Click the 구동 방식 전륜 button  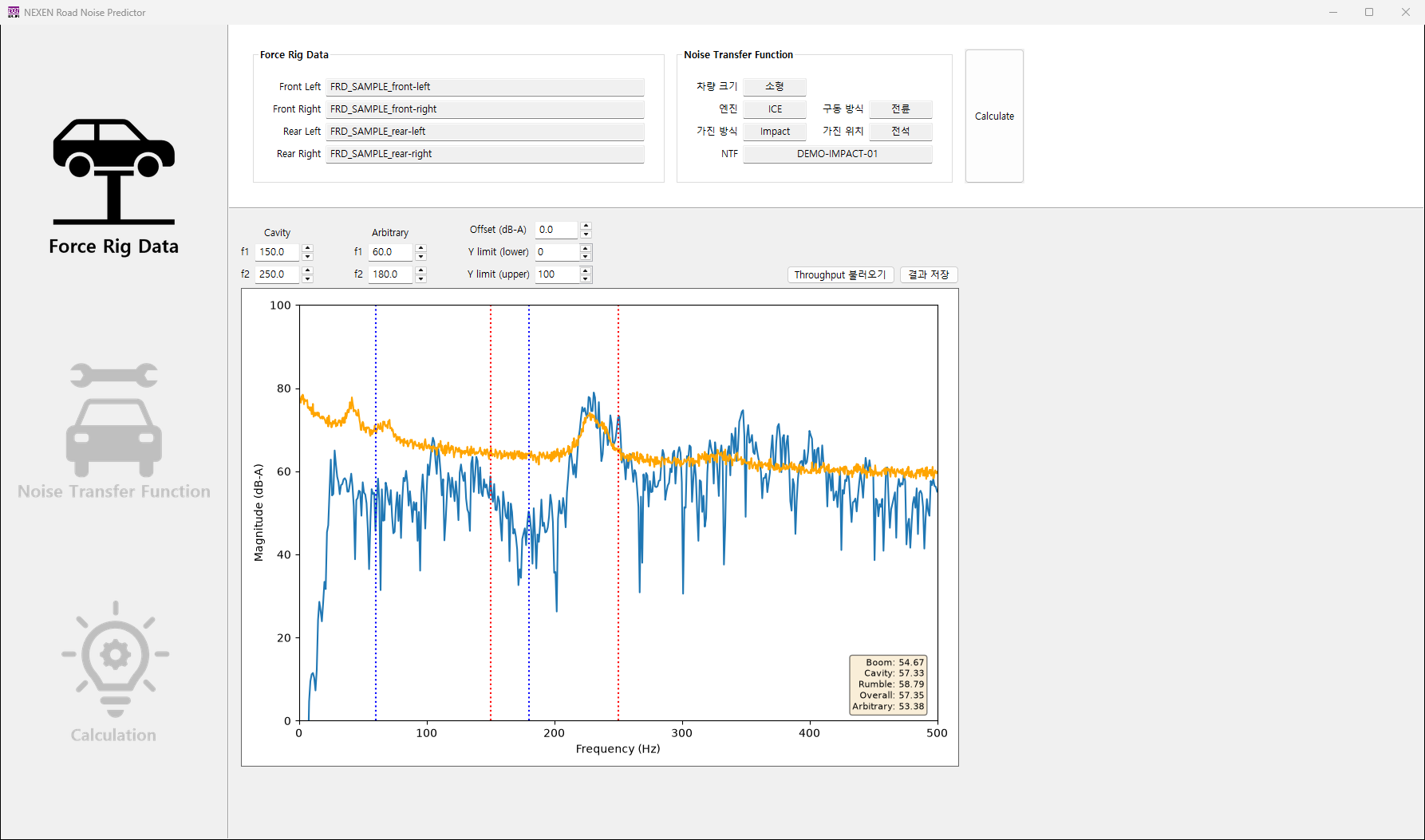[901, 109]
